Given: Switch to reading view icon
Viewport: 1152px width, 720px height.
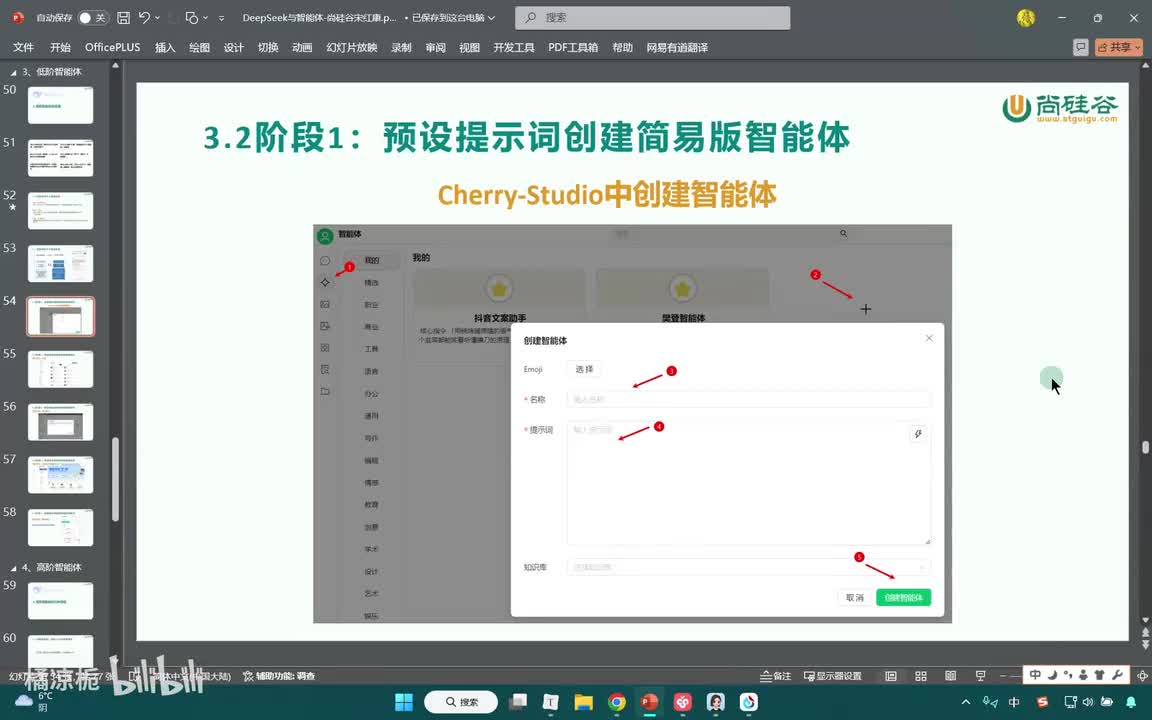Looking at the screenshot, I should [x=950, y=676].
